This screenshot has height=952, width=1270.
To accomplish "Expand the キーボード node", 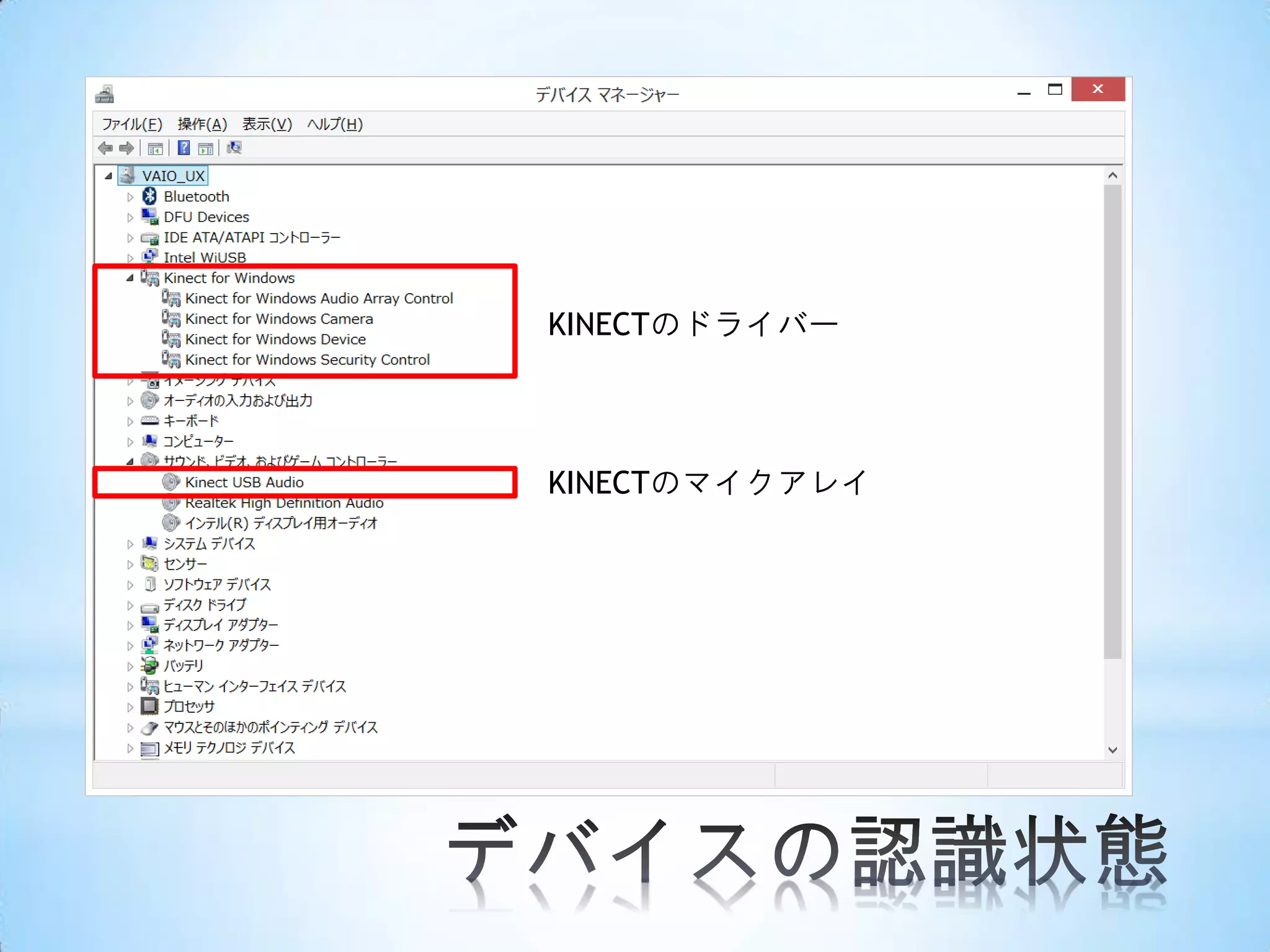I will (x=130, y=421).
